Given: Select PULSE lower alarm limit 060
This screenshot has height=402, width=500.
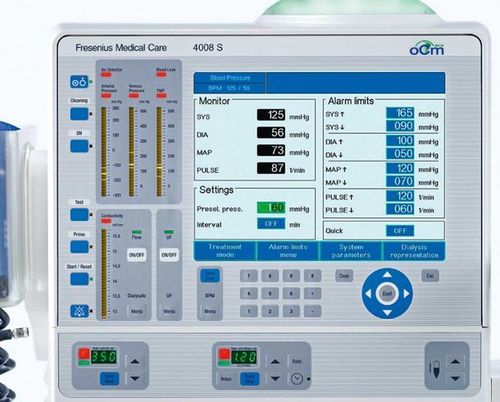Looking at the screenshot, I should [400, 209].
